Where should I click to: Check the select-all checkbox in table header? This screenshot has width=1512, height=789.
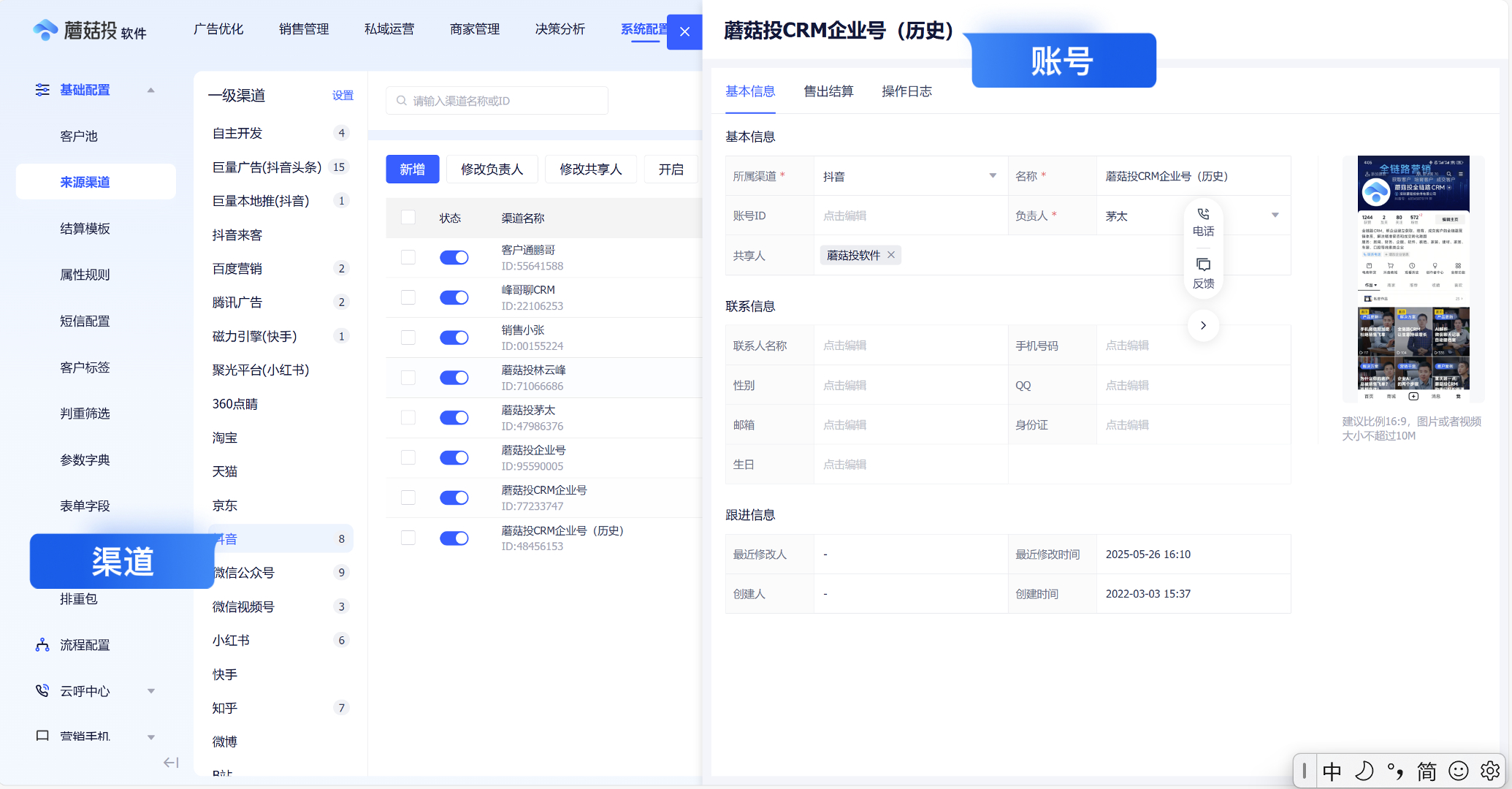click(x=408, y=218)
